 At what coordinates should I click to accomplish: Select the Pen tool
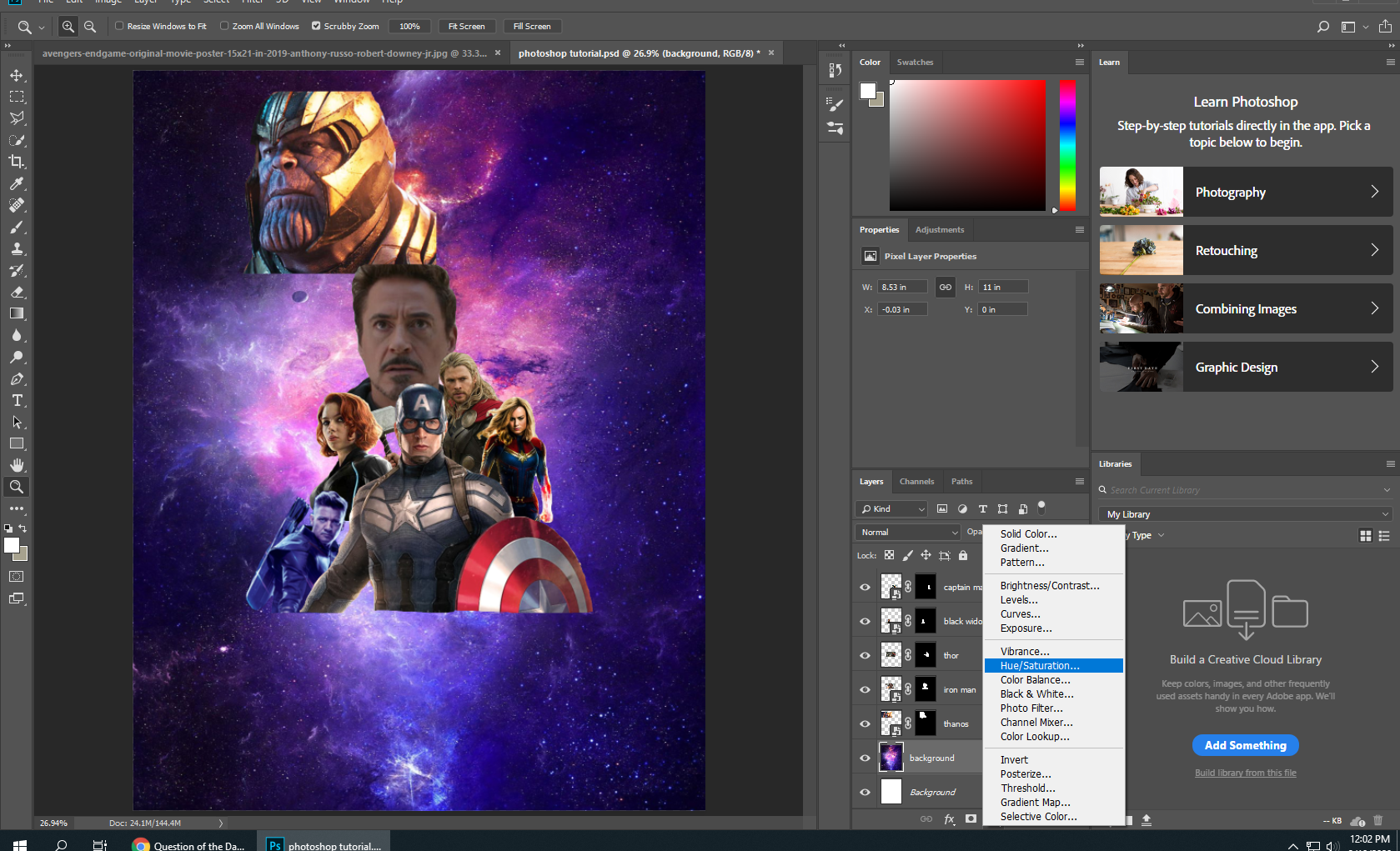click(x=17, y=378)
